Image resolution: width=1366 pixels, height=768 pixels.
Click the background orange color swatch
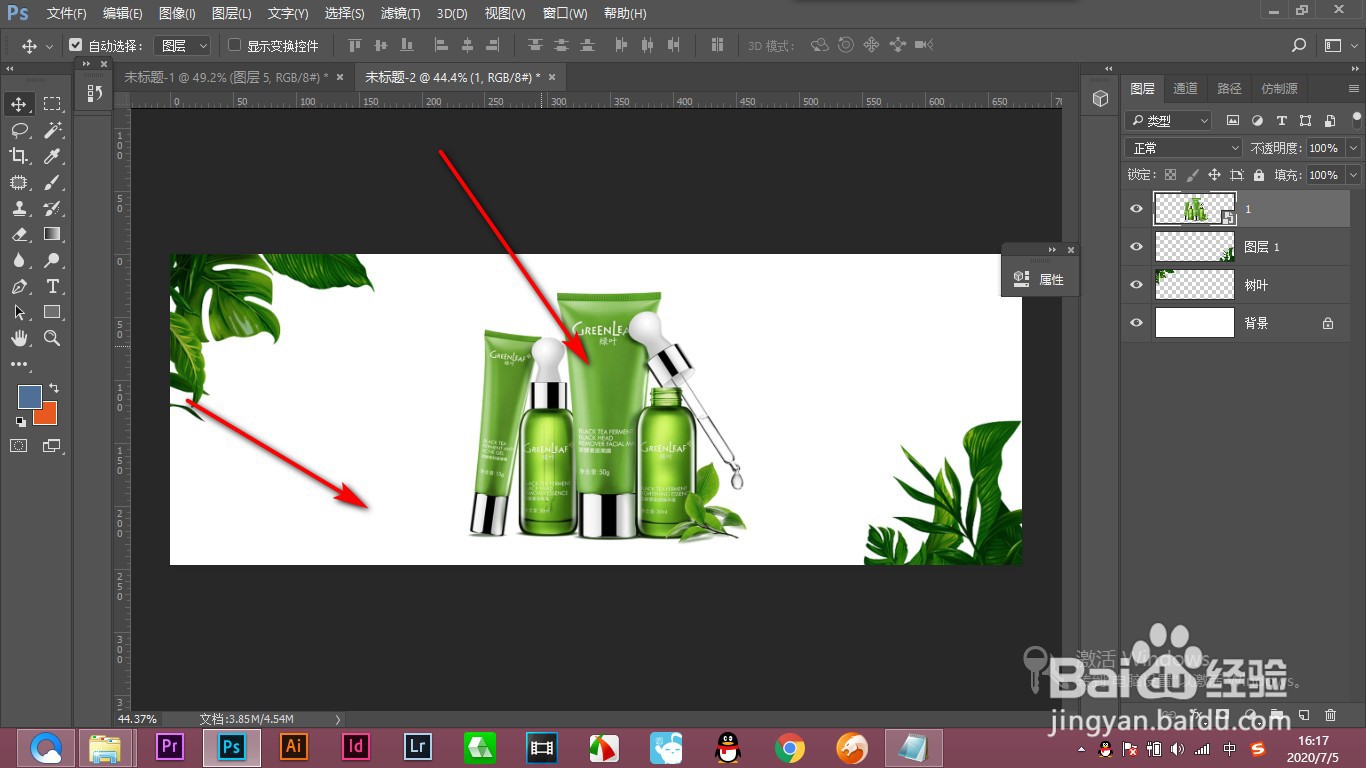pyautogui.click(x=47, y=415)
